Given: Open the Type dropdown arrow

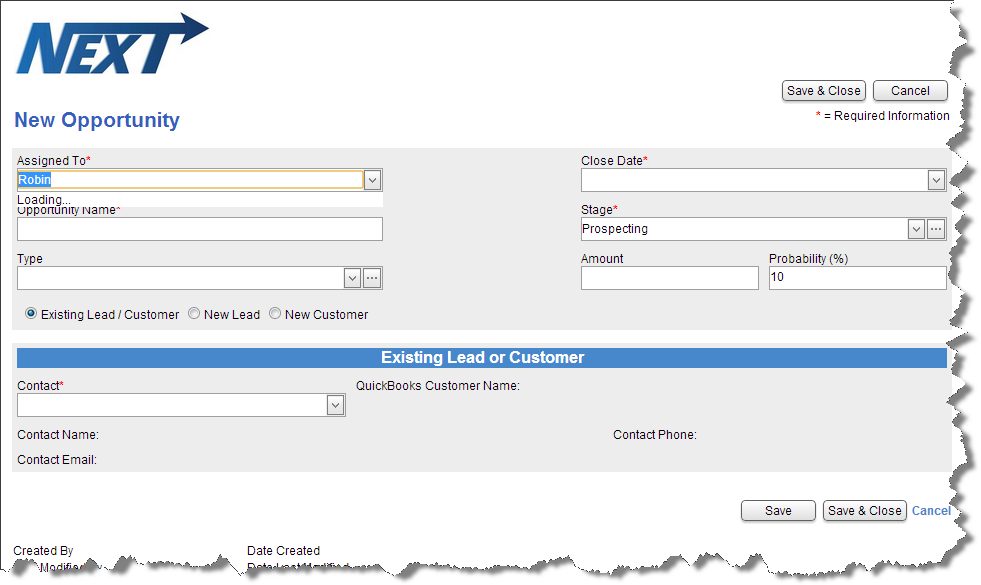Looking at the screenshot, I should point(352,278).
